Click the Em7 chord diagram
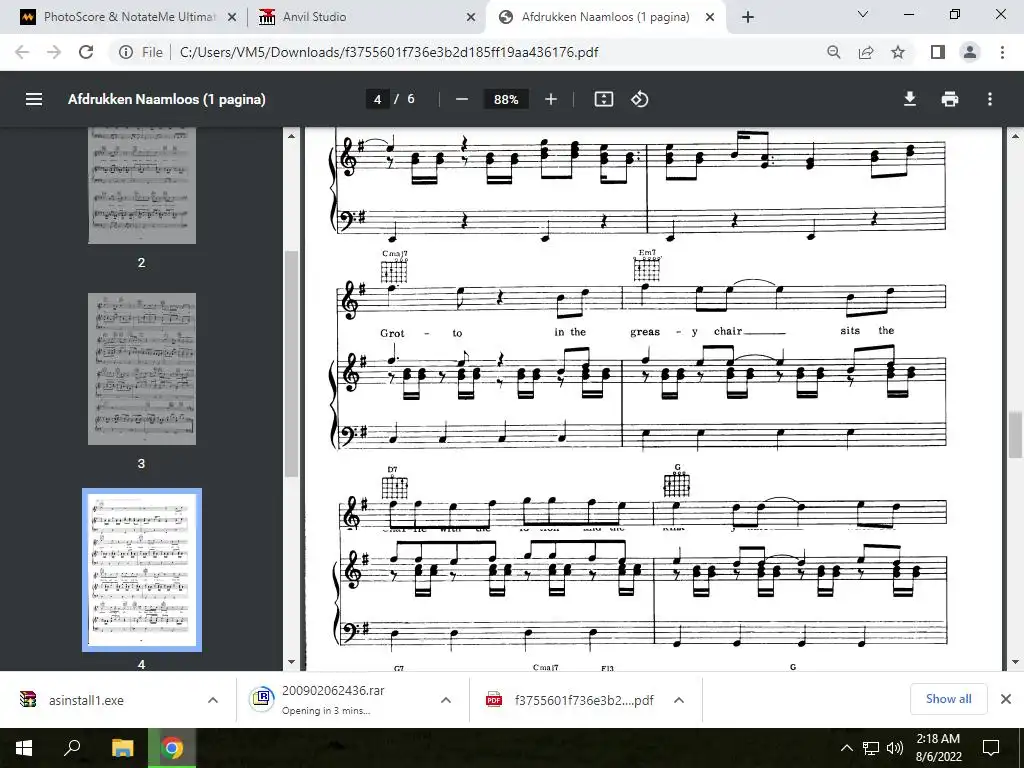 tap(647, 268)
